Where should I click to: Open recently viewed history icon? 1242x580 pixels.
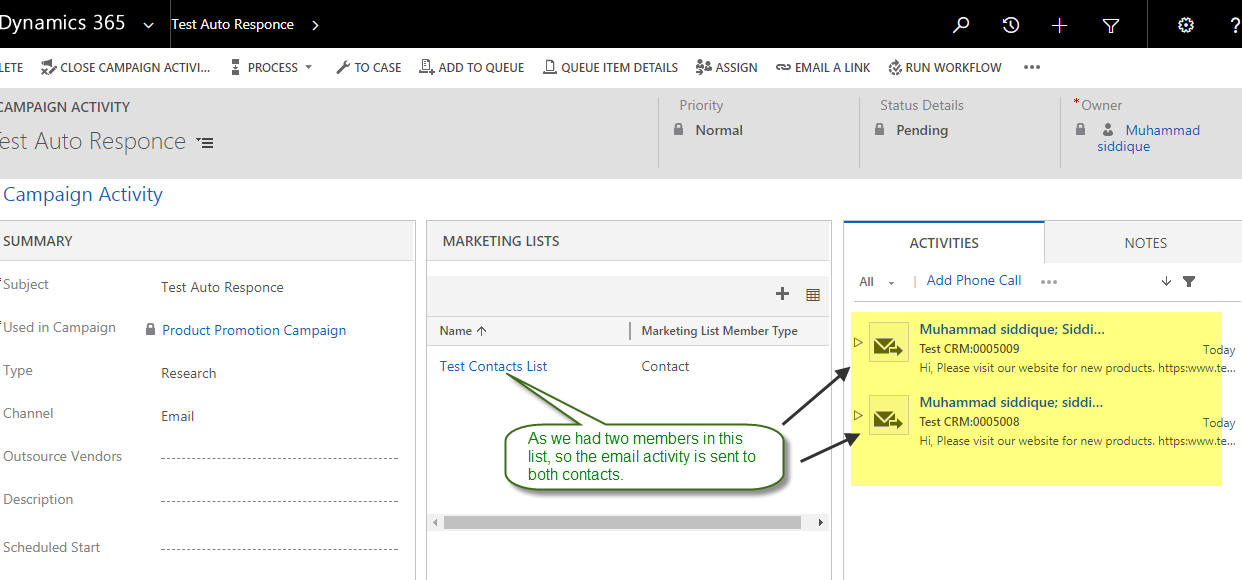pos(1011,25)
